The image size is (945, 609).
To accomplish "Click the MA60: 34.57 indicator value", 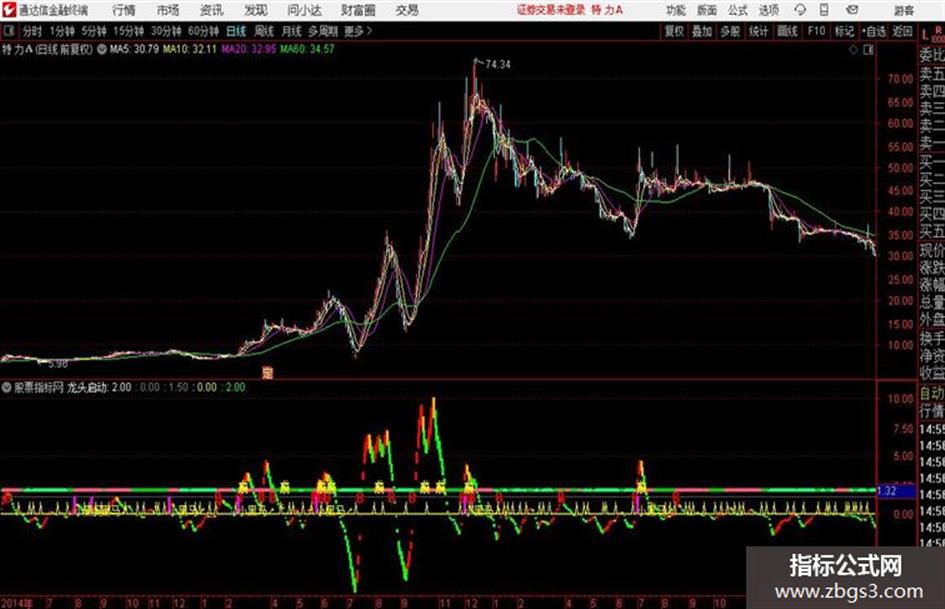I will point(307,49).
